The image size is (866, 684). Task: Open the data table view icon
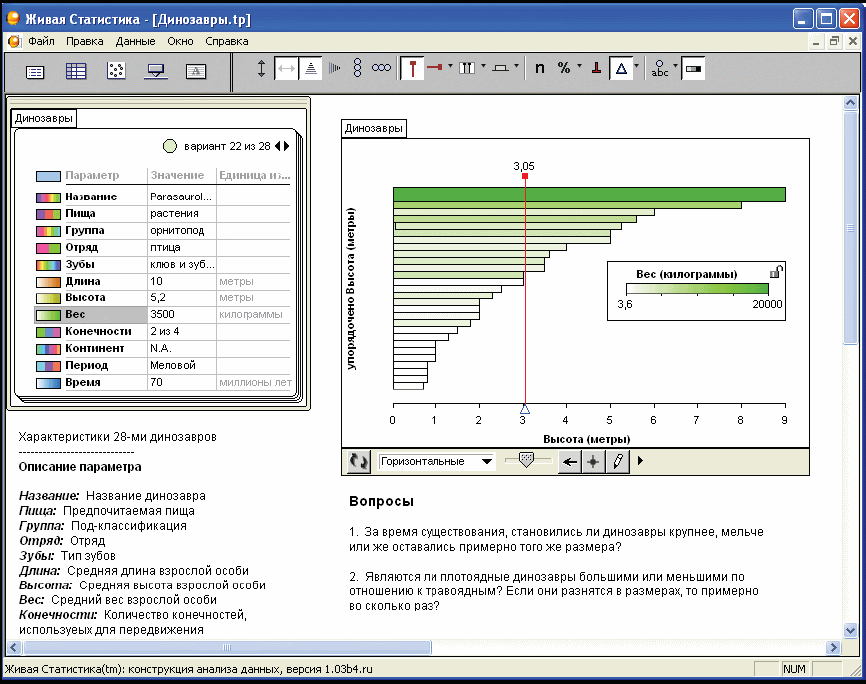[76, 70]
